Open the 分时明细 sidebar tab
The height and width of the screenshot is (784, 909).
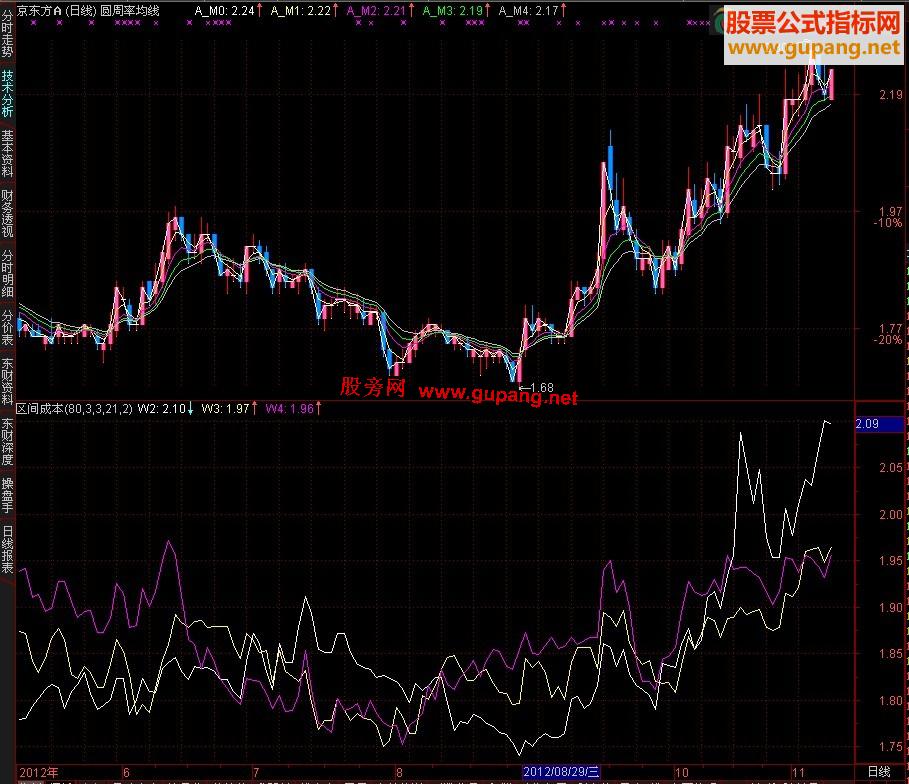coord(7,273)
